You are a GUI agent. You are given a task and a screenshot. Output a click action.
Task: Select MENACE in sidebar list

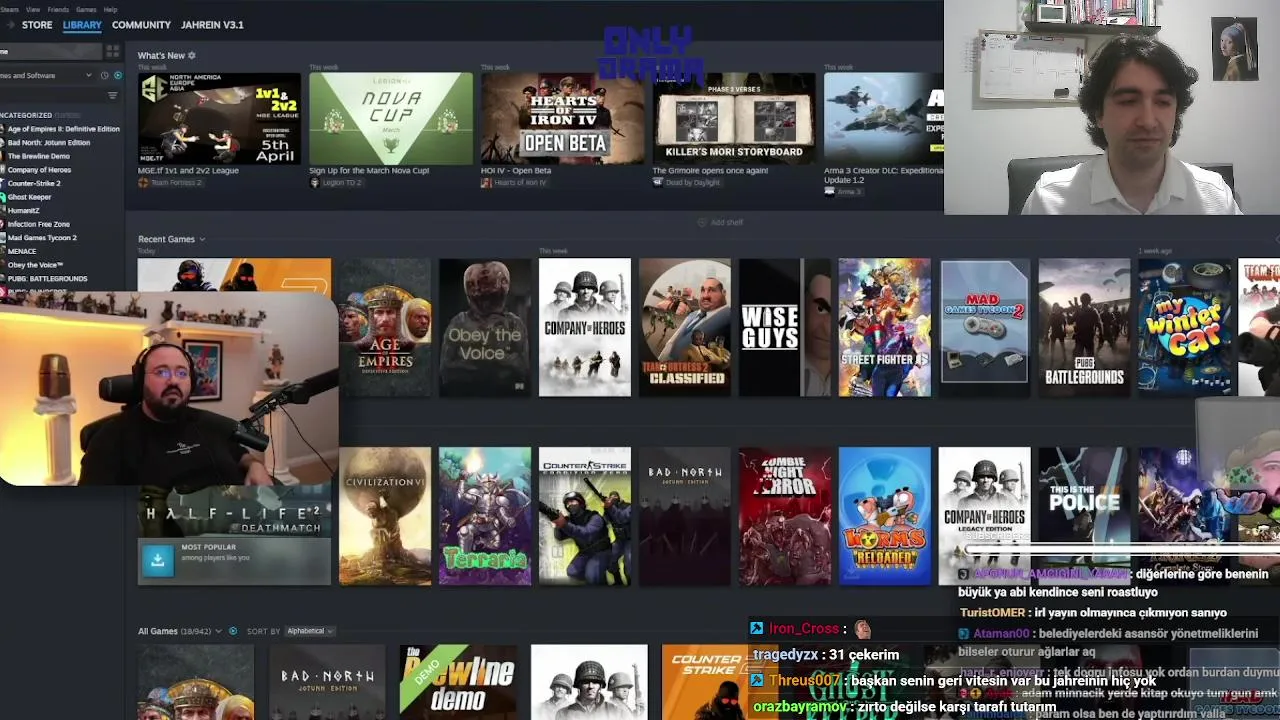(x=22, y=251)
